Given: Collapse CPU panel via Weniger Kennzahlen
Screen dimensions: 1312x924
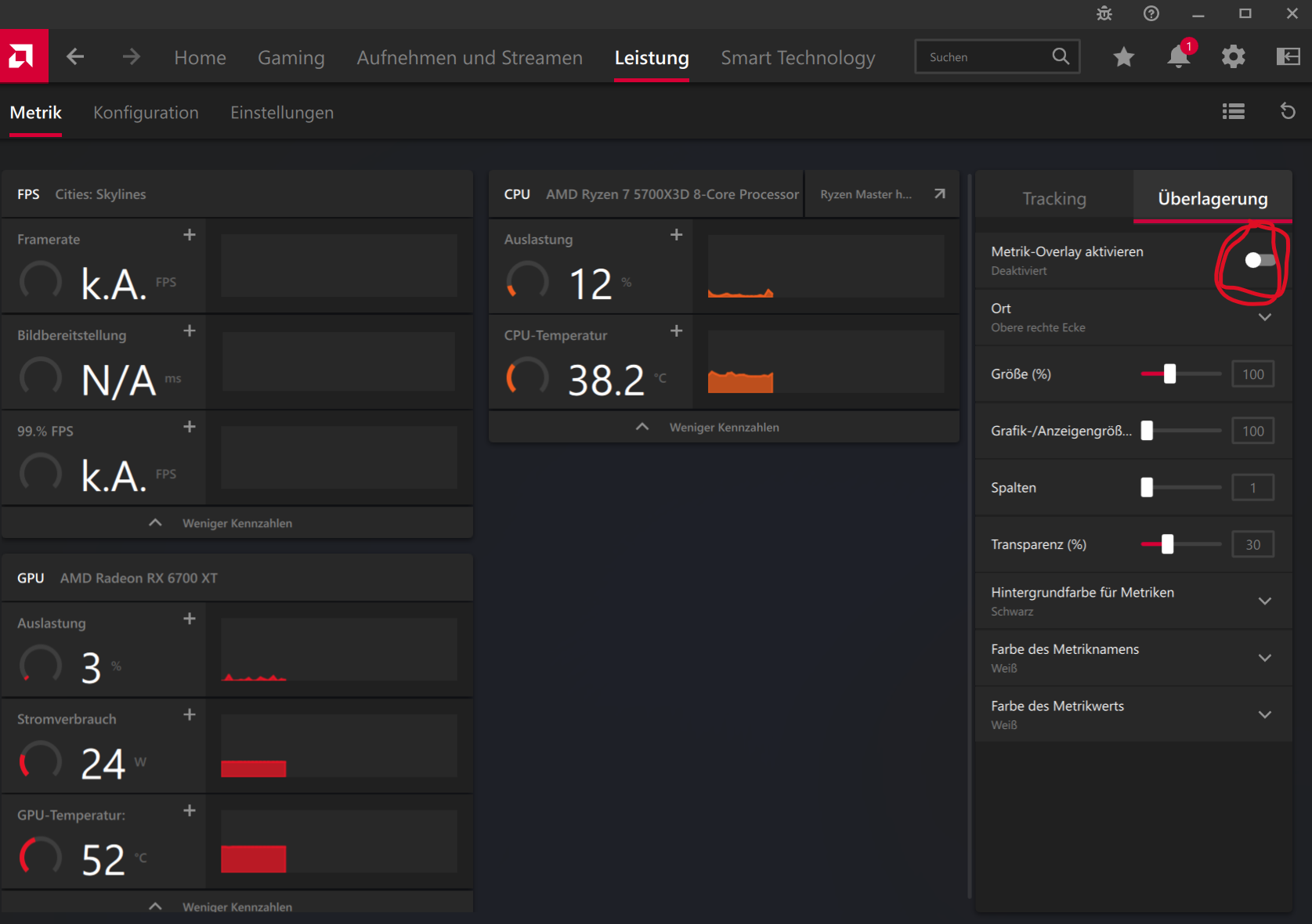Looking at the screenshot, I should point(724,427).
